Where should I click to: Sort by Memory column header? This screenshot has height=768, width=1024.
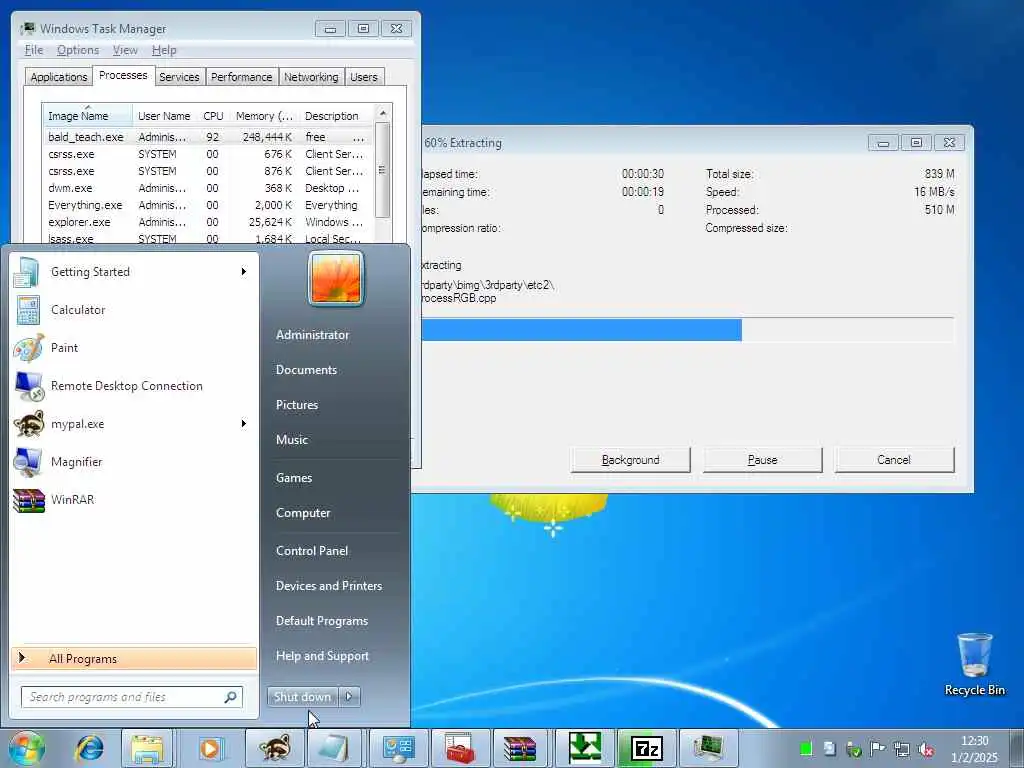264,116
